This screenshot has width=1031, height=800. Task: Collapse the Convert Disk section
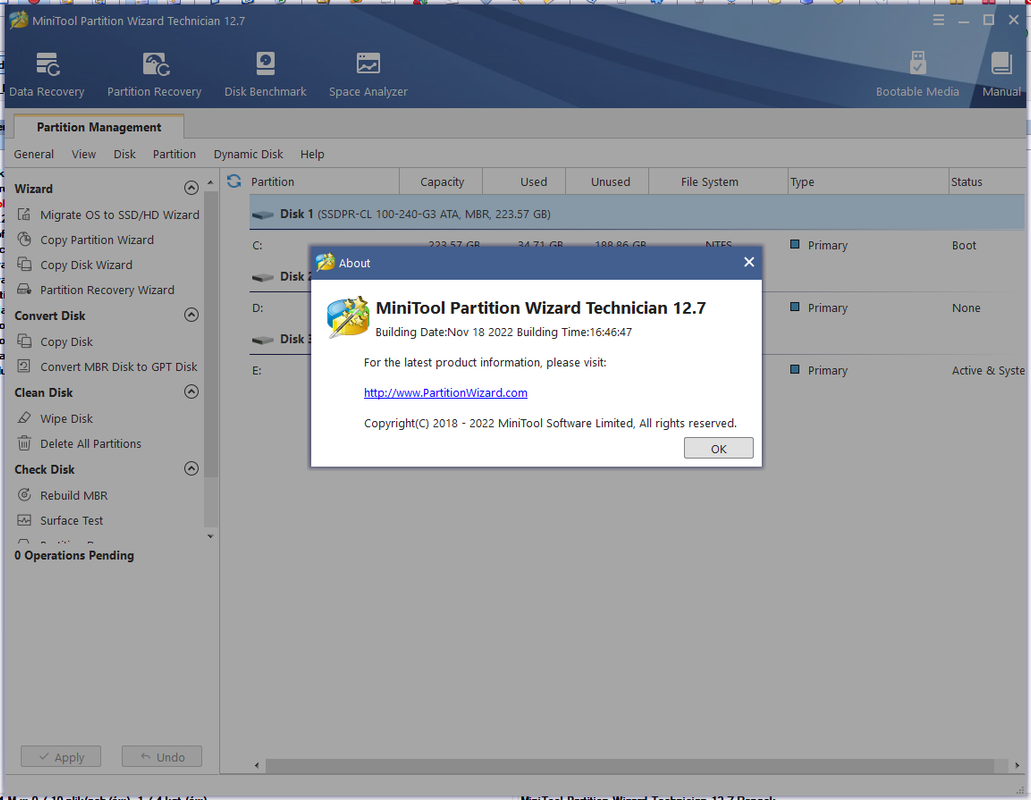191,315
